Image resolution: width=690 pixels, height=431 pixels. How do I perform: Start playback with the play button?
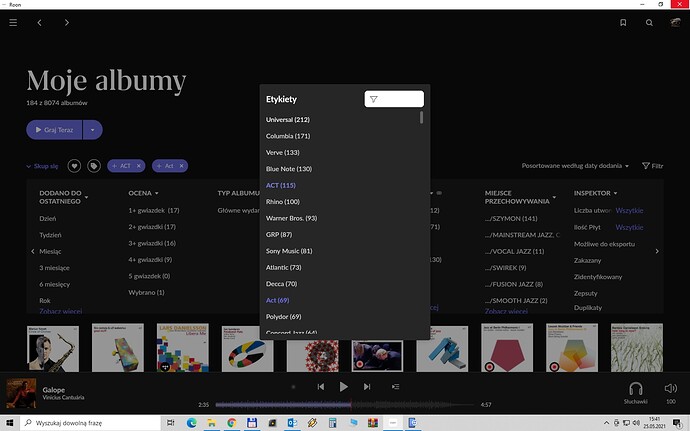click(x=344, y=387)
